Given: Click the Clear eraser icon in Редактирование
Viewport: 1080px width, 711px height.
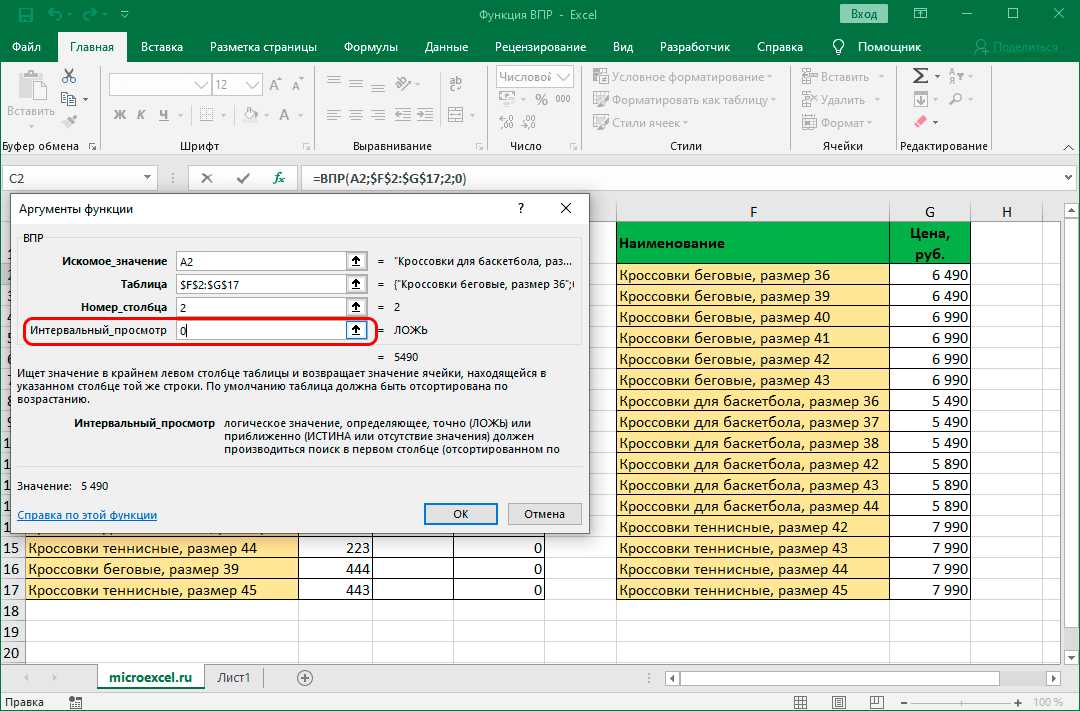Looking at the screenshot, I should pyautogui.click(x=921, y=122).
